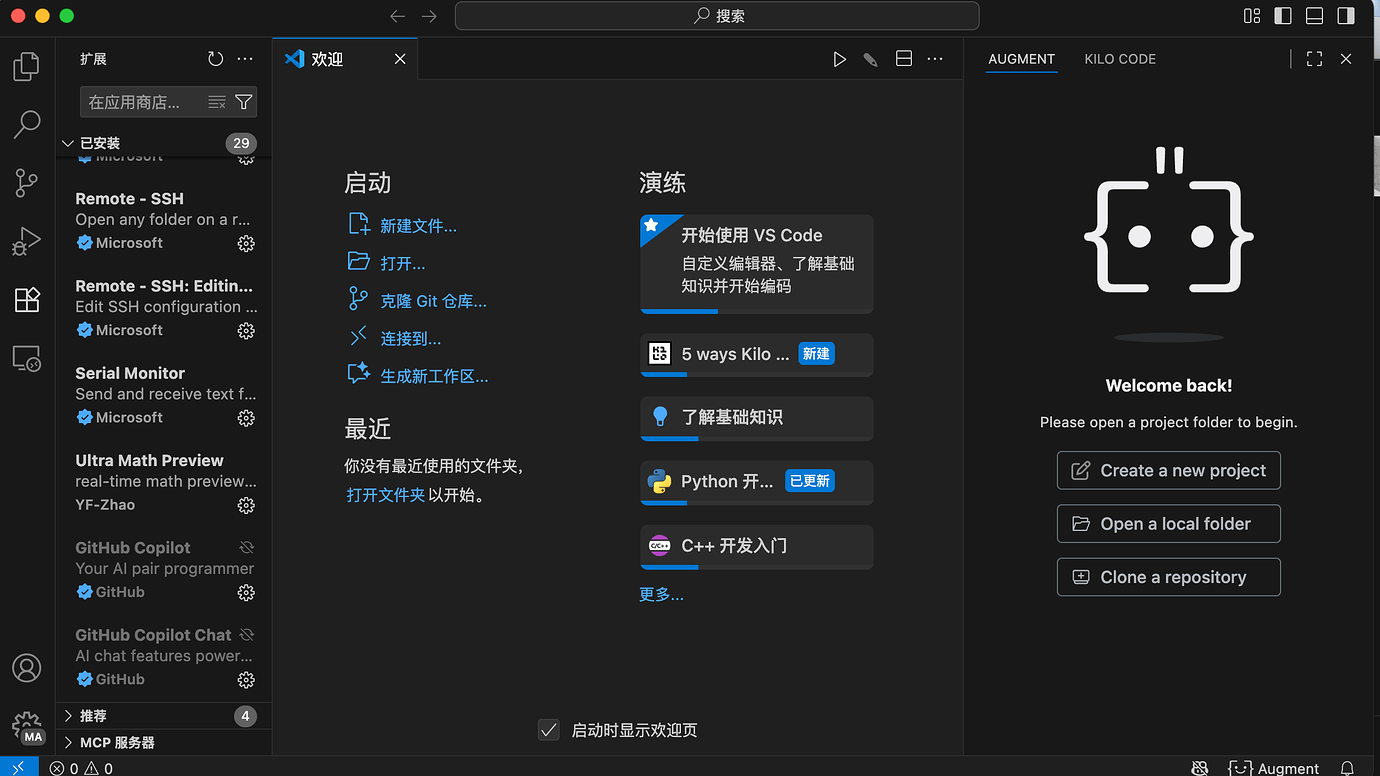
Task: Open the Customize Layout control
Action: (x=1252, y=16)
